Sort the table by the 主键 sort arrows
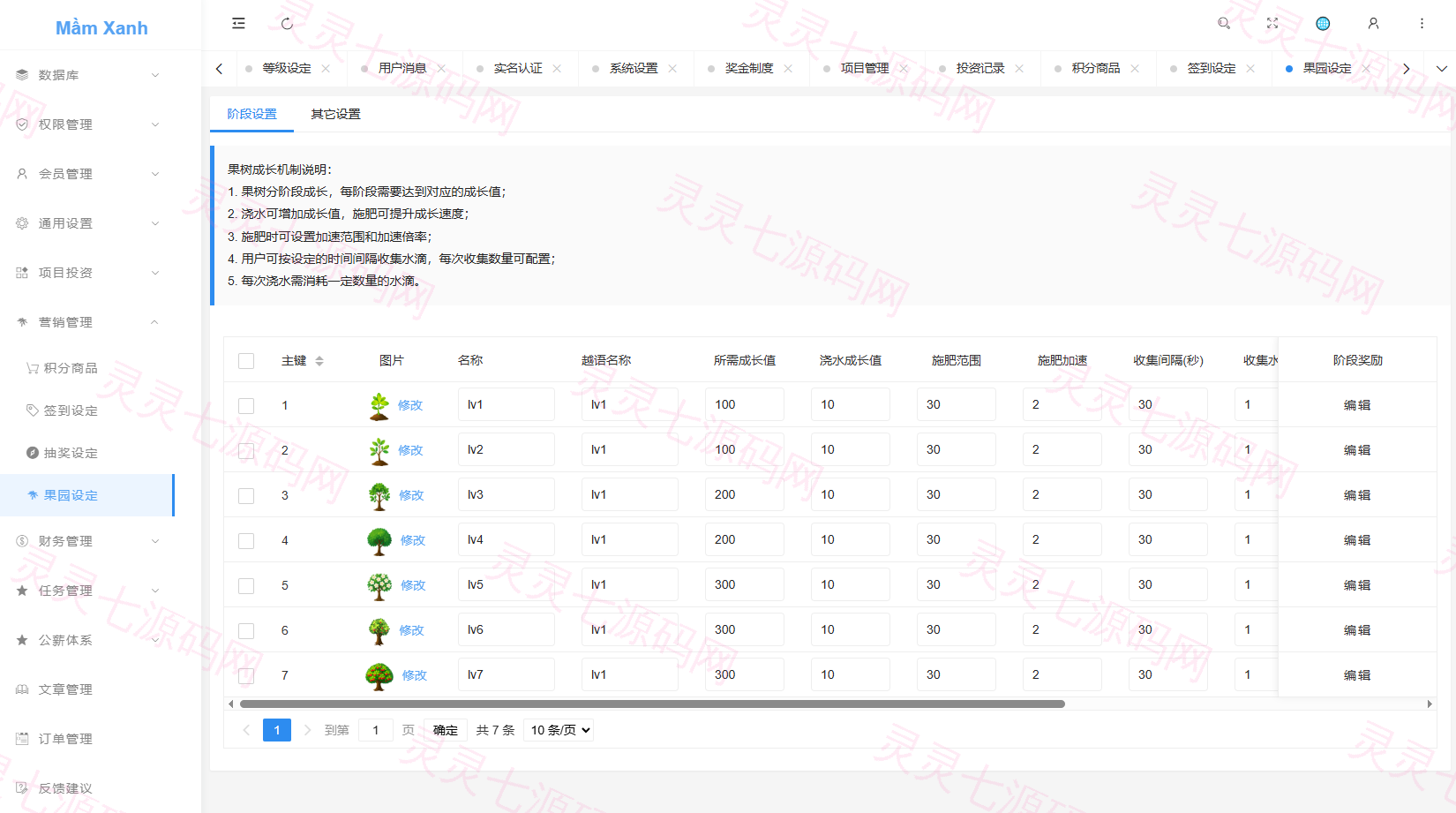Viewport: 1456px width, 813px height. click(x=319, y=361)
